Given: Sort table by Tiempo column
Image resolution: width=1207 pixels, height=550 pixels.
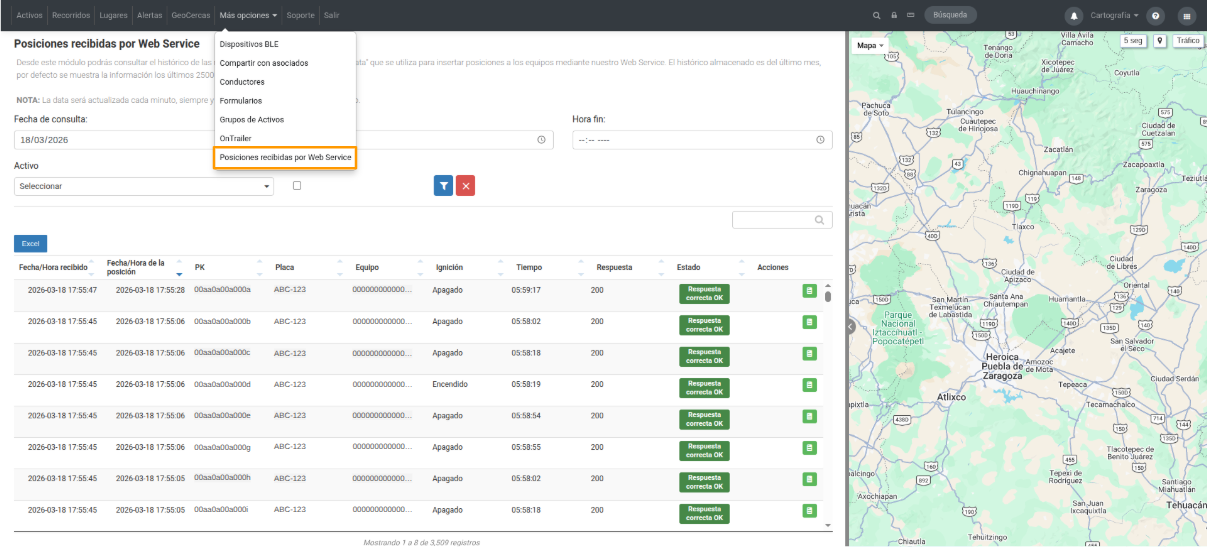Looking at the screenshot, I should [549, 267].
